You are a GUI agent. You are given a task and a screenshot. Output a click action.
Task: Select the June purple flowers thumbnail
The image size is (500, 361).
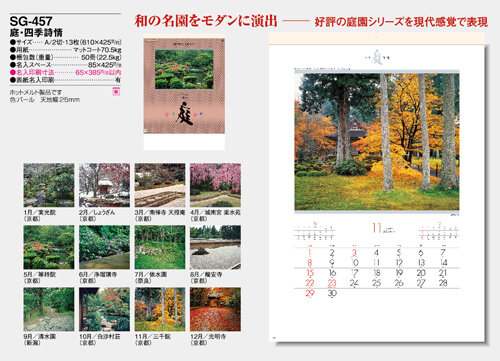(104, 247)
